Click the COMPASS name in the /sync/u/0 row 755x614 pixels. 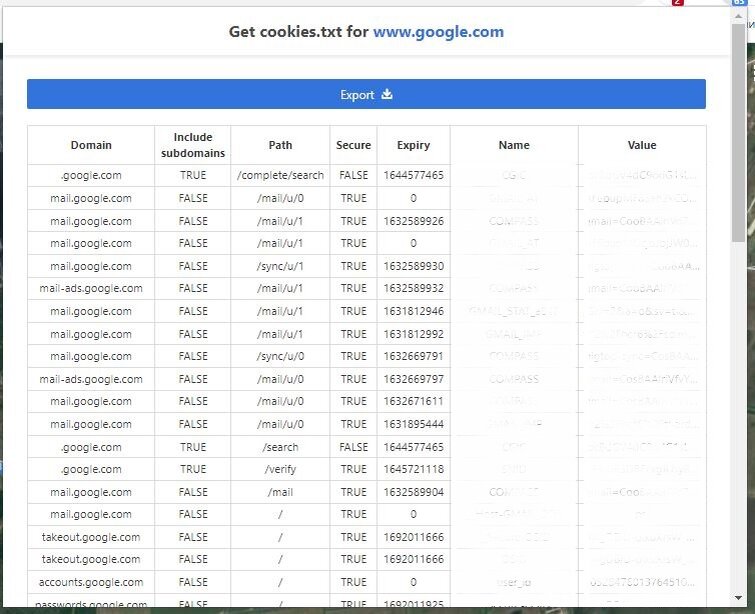click(514, 356)
